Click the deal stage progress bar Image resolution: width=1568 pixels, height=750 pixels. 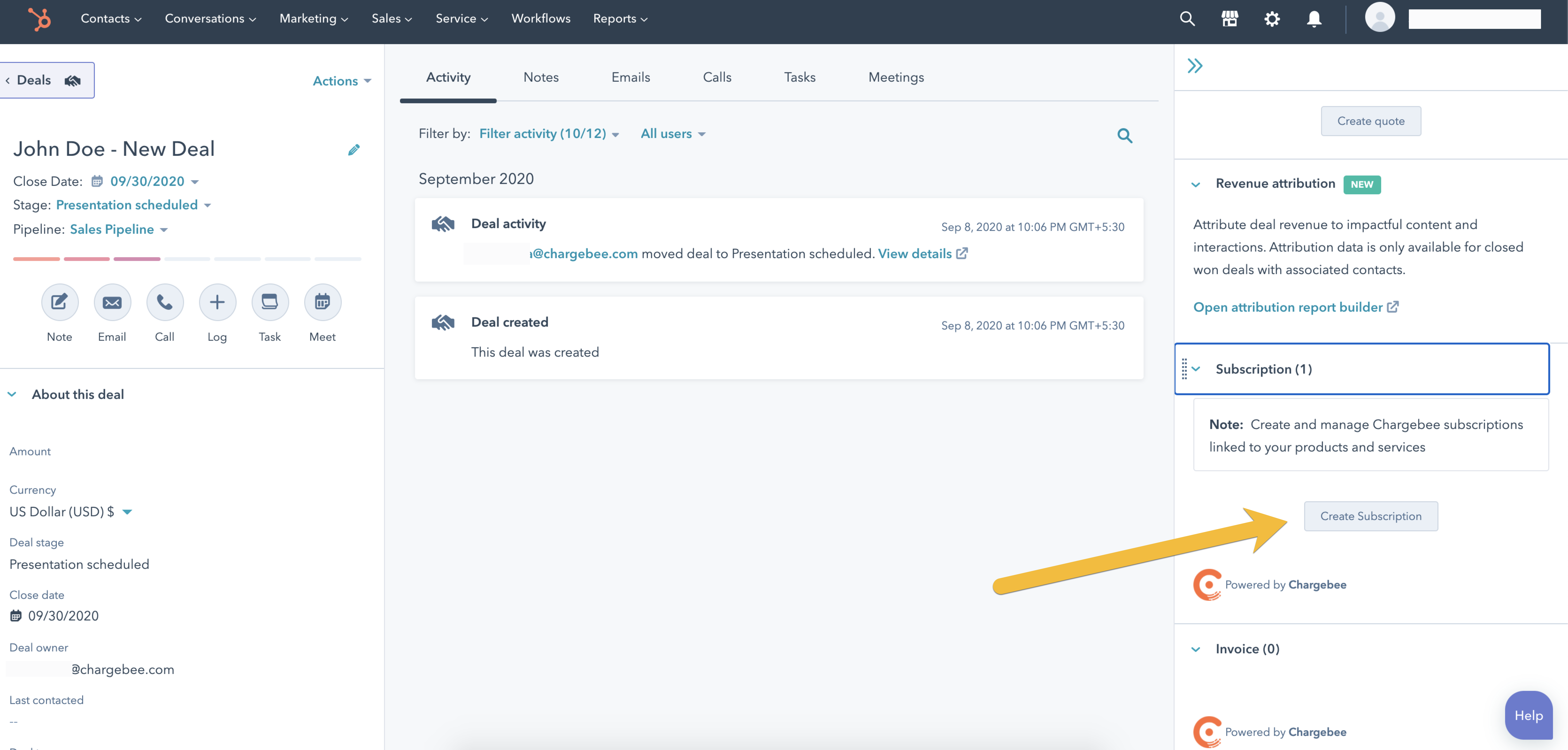point(187,259)
